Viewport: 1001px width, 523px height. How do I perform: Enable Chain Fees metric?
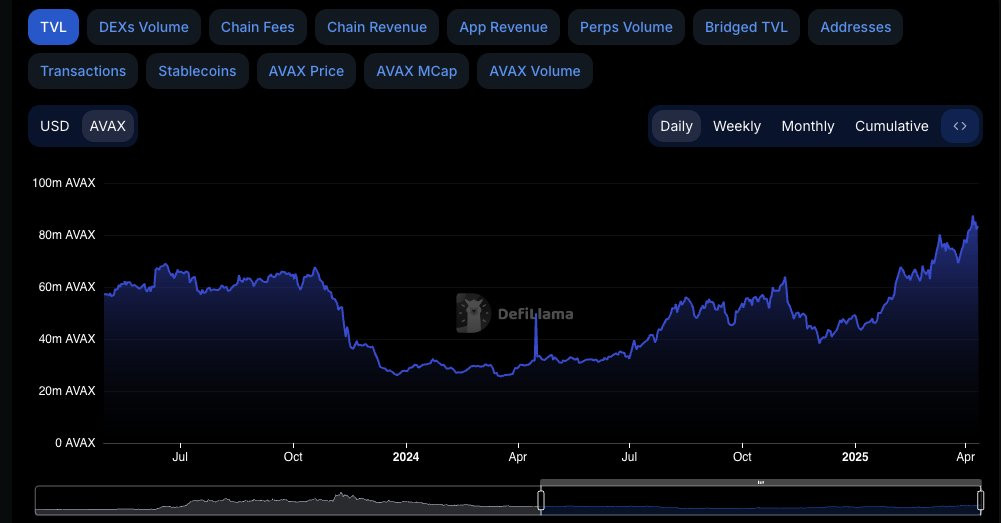[x=258, y=27]
